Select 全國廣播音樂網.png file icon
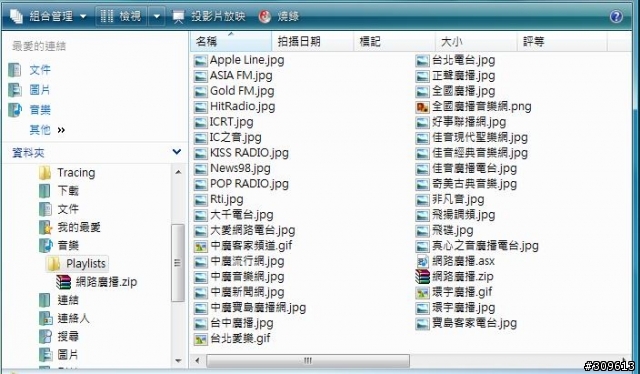Screen dimensions: 640x374 point(422,107)
